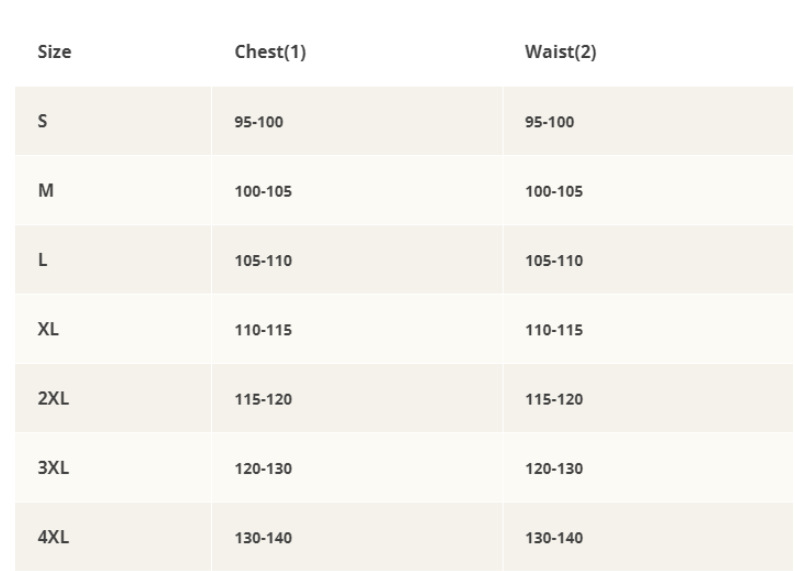Image resolution: width=795 pixels, height=571 pixels.
Task: Select the M size row label
Action: 45,190
